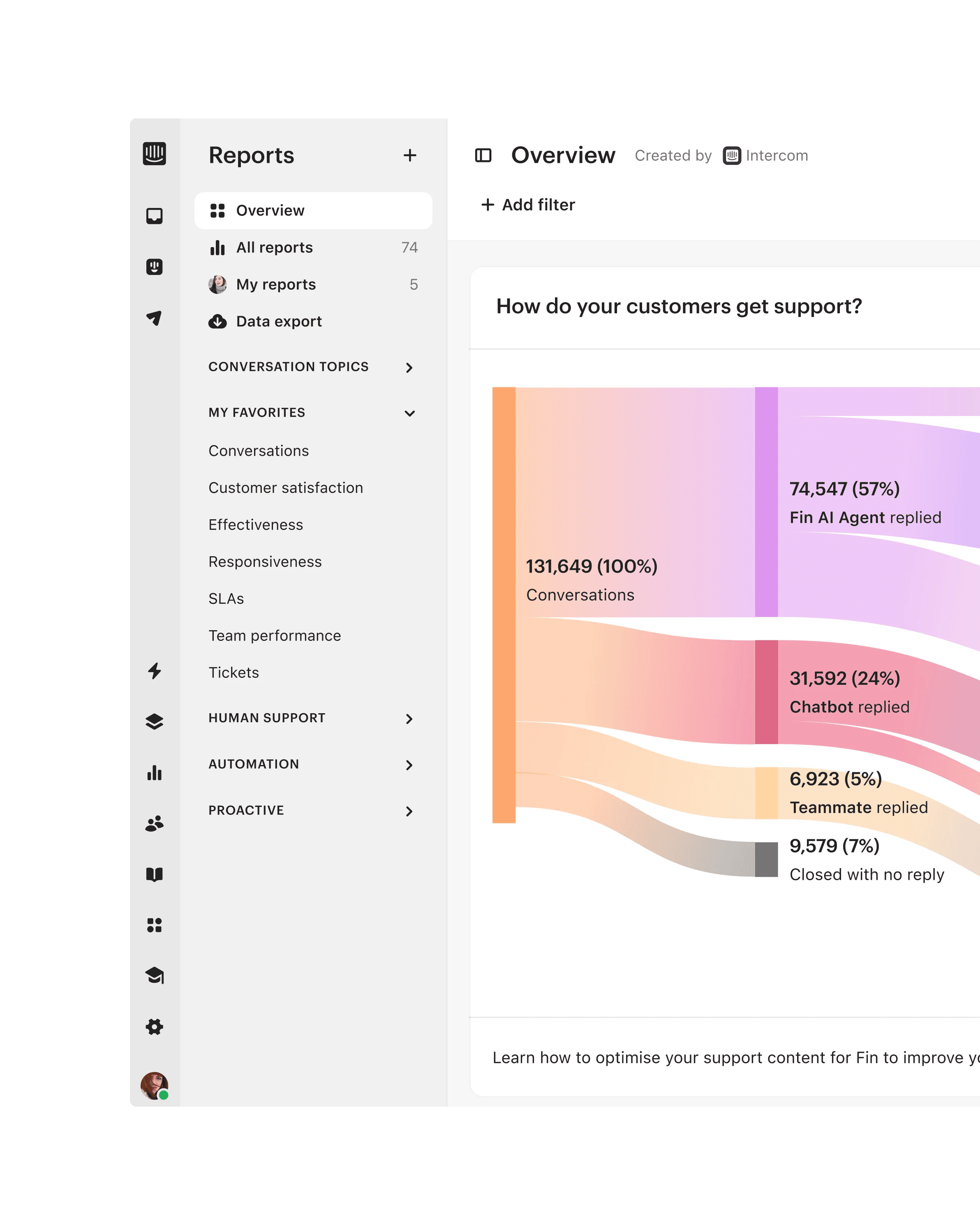Toggle sidebar panel icon beside Overview
This screenshot has width=980, height=1225.
(x=483, y=155)
